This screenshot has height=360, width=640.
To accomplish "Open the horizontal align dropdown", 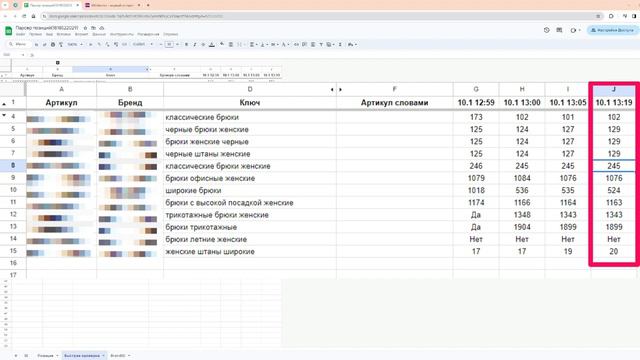I will tap(253, 44).
